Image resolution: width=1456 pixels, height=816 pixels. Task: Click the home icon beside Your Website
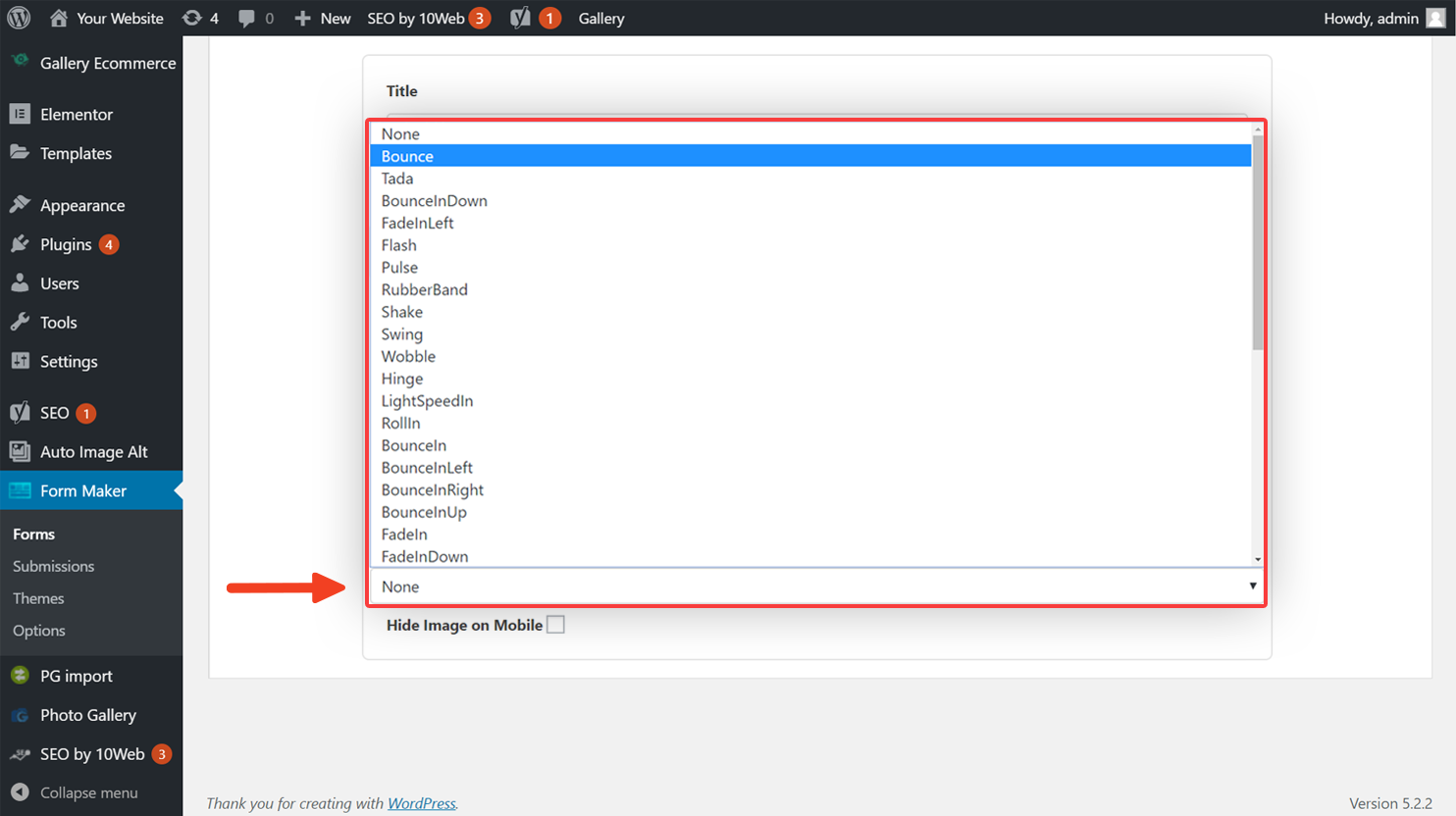coord(59,18)
